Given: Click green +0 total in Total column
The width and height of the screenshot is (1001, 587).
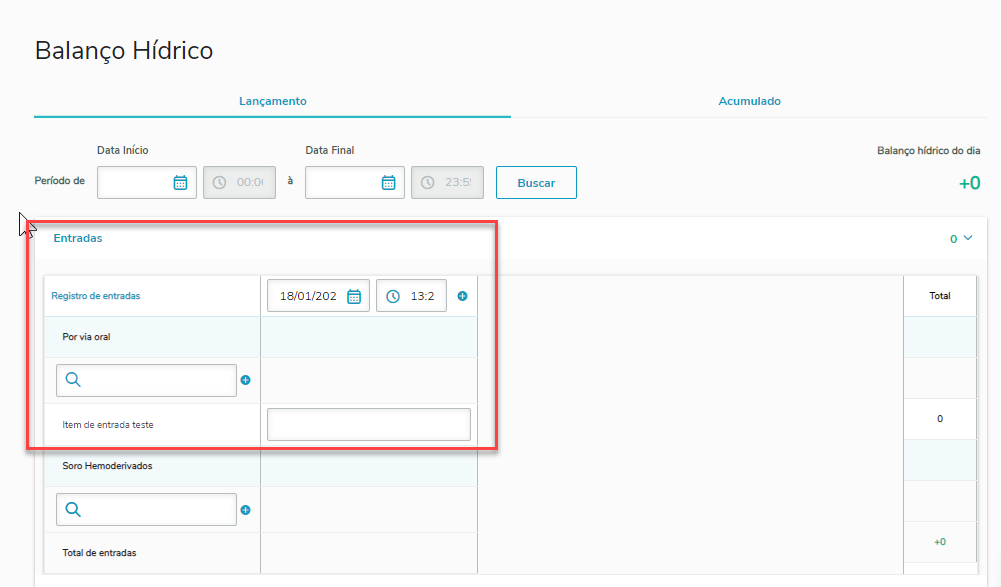Looking at the screenshot, I should click(x=940, y=542).
